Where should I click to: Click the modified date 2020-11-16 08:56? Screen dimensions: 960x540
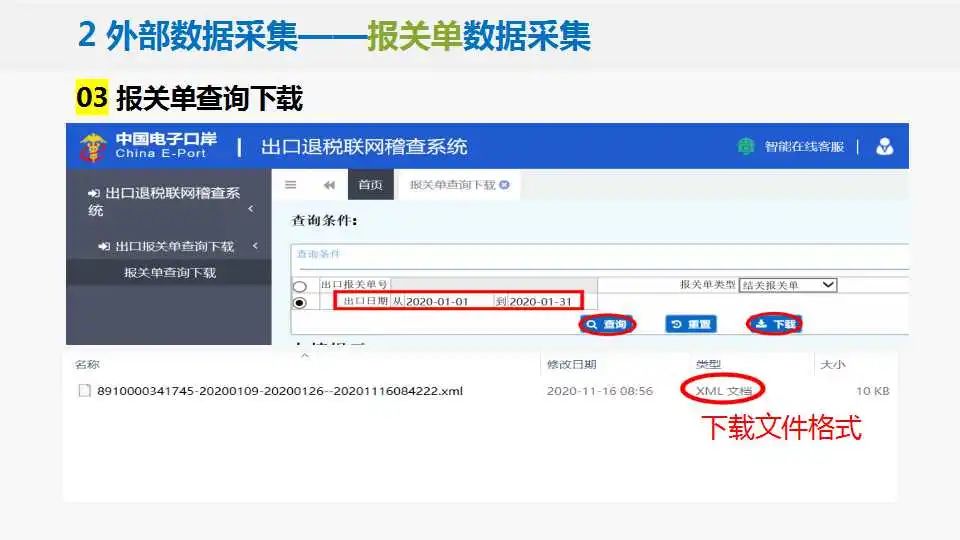pyautogui.click(x=600, y=391)
